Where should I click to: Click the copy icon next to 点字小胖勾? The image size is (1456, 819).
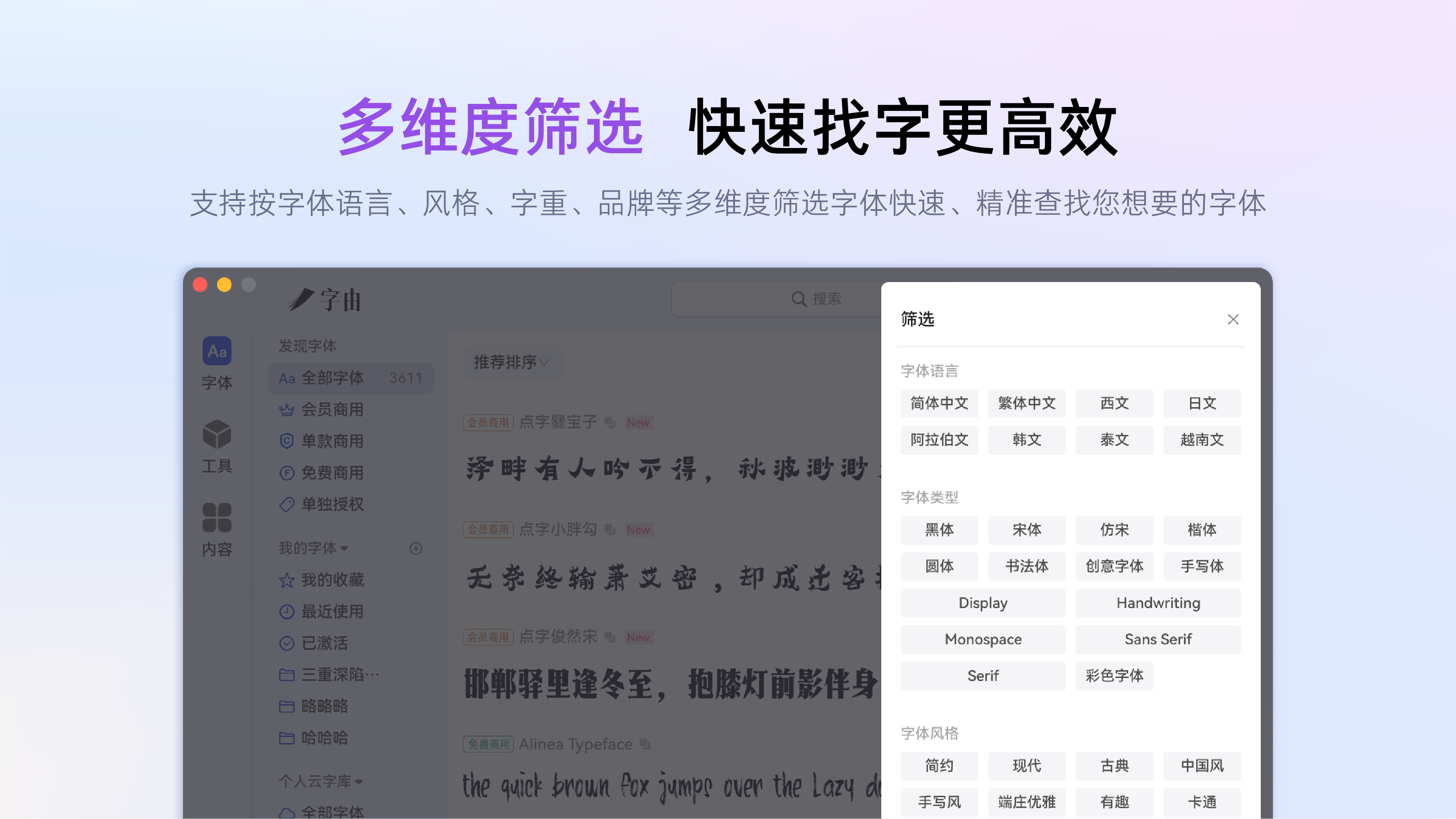pyautogui.click(x=609, y=530)
